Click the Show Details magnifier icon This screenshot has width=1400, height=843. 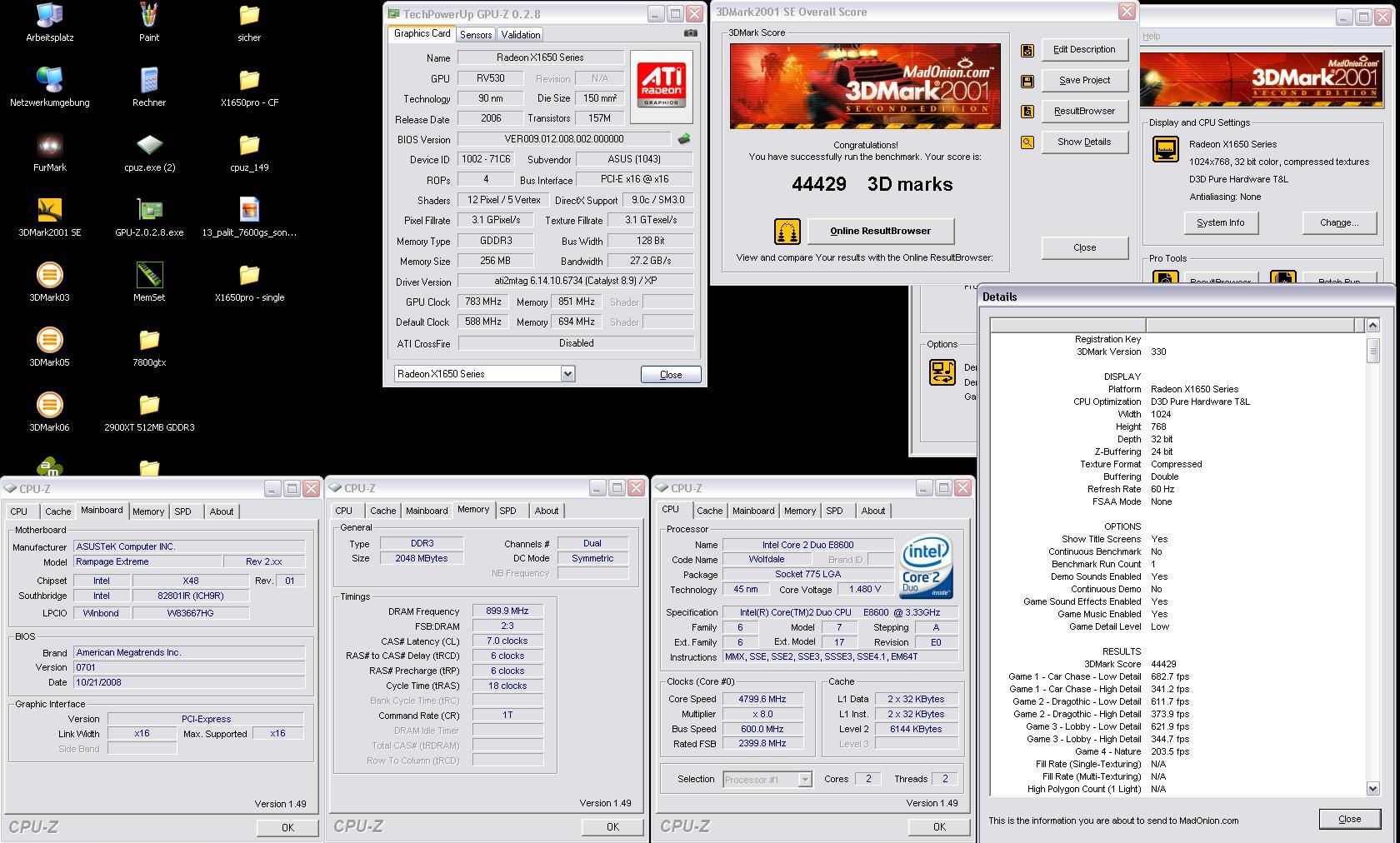(x=1027, y=142)
